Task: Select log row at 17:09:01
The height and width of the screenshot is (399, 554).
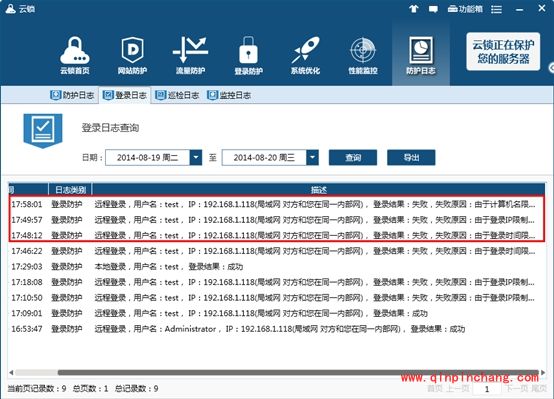Action: point(276,313)
